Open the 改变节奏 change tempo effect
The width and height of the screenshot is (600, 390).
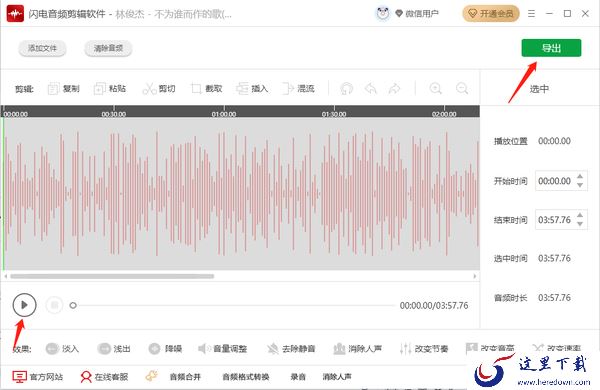pos(424,349)
